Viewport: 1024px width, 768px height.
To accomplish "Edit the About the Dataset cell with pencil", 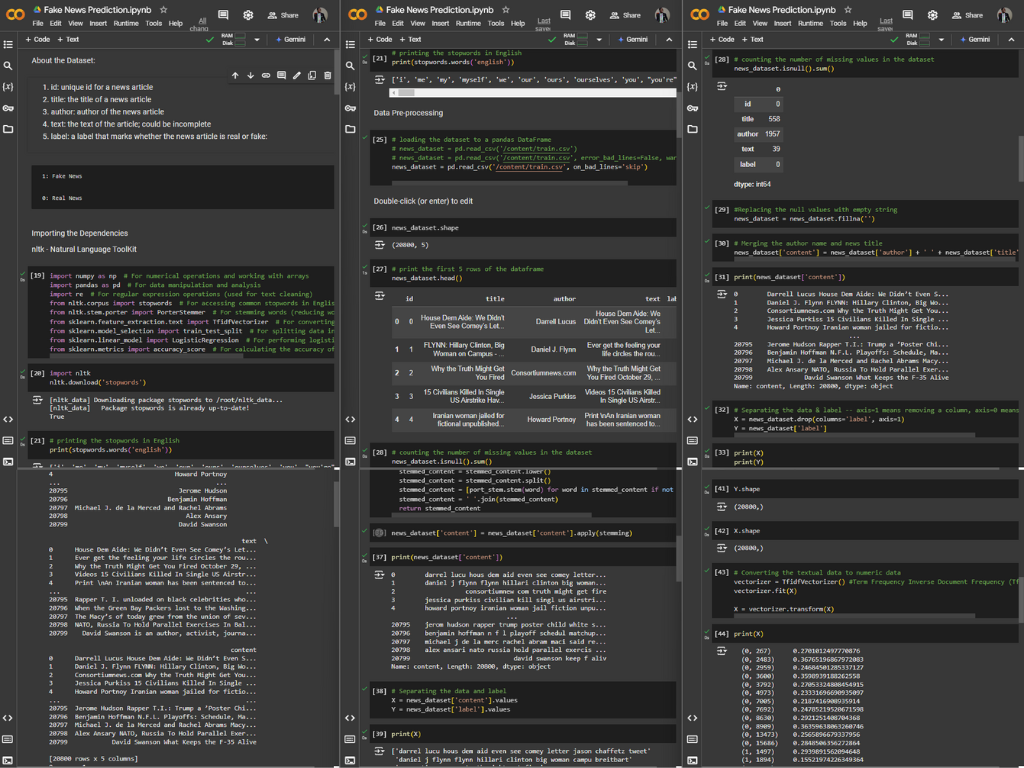I will coord(296,76).
